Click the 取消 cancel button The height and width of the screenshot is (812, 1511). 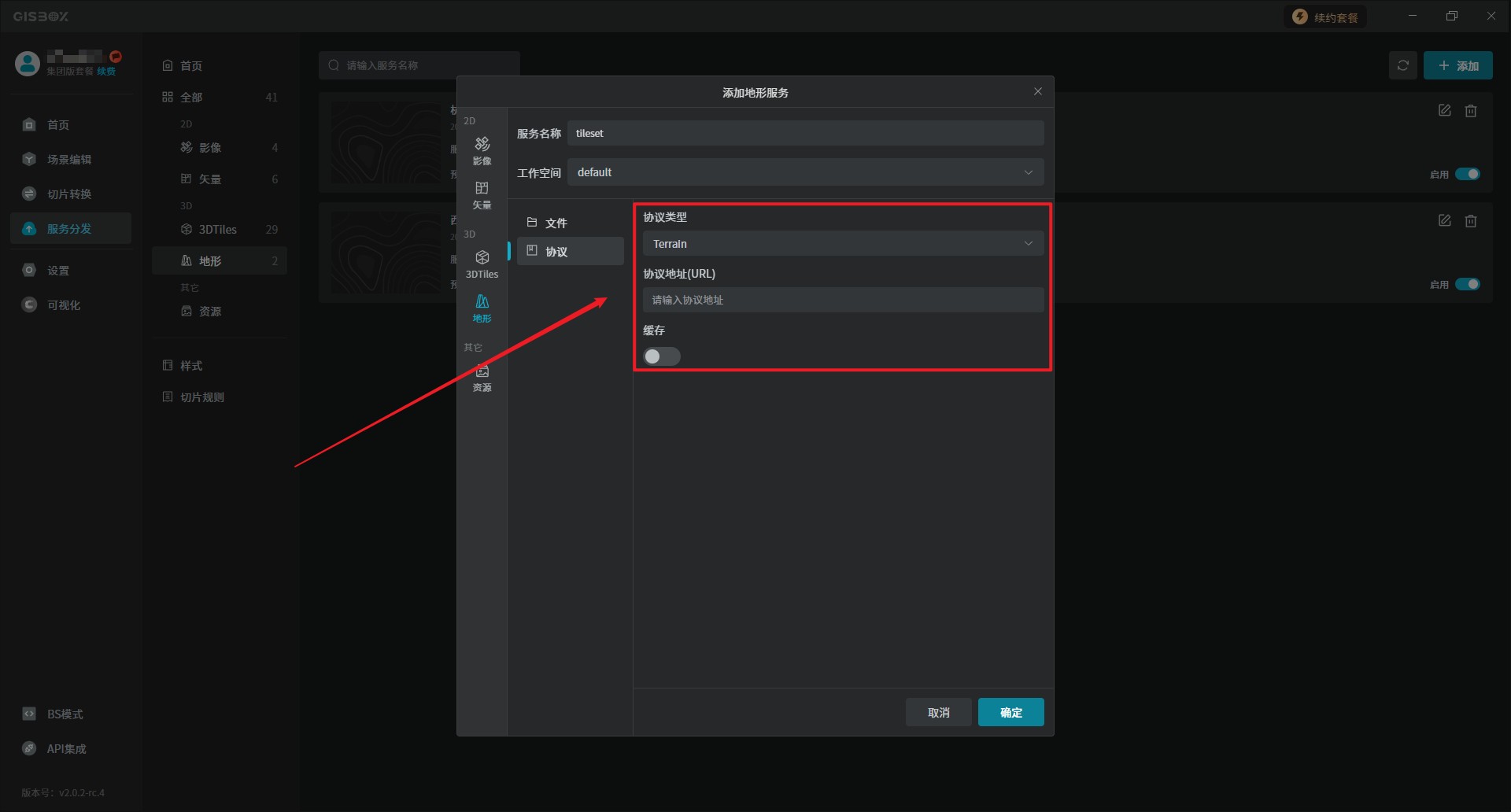point(938,712)
